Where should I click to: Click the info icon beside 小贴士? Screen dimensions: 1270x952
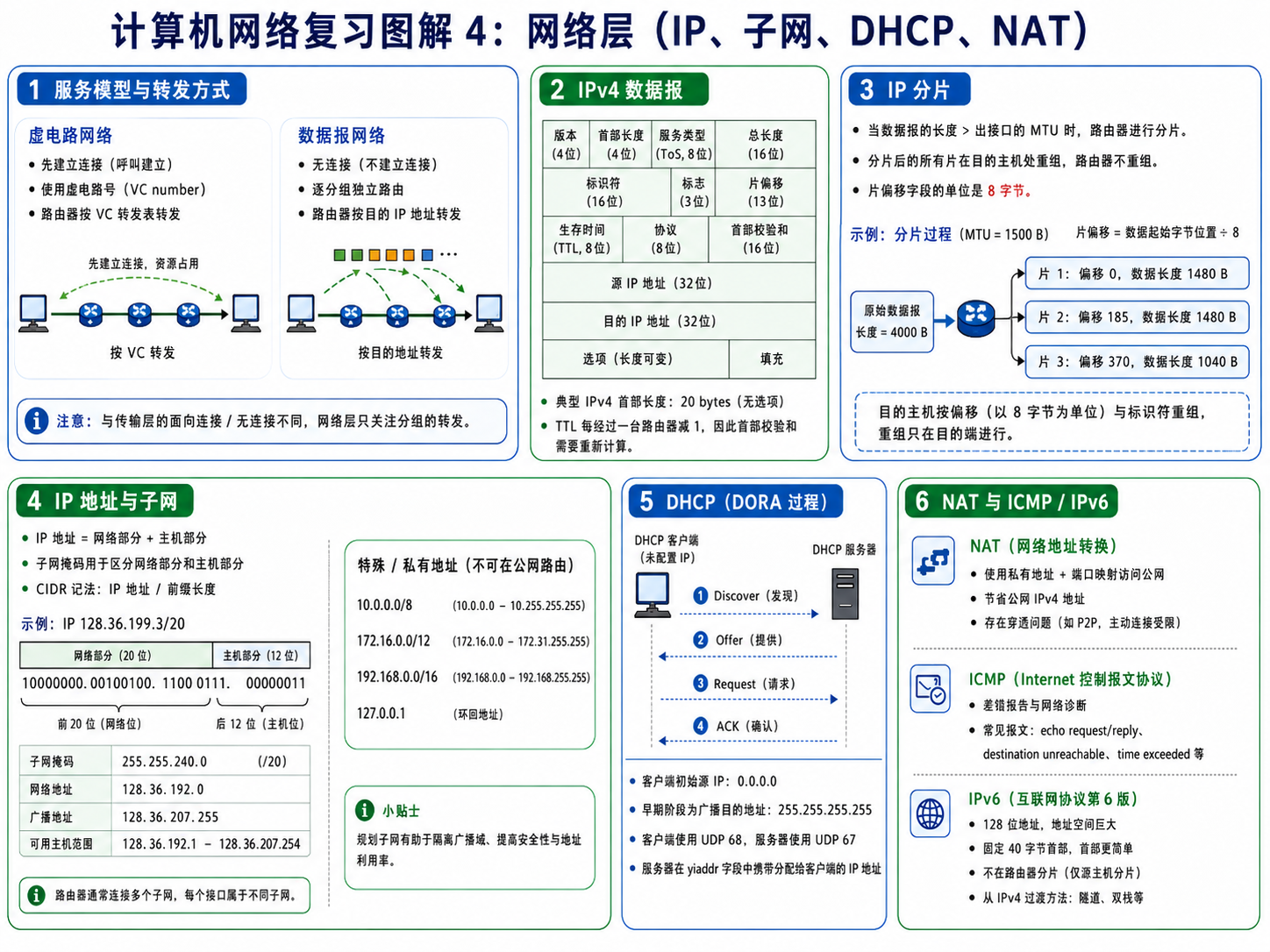coord(364,810)
